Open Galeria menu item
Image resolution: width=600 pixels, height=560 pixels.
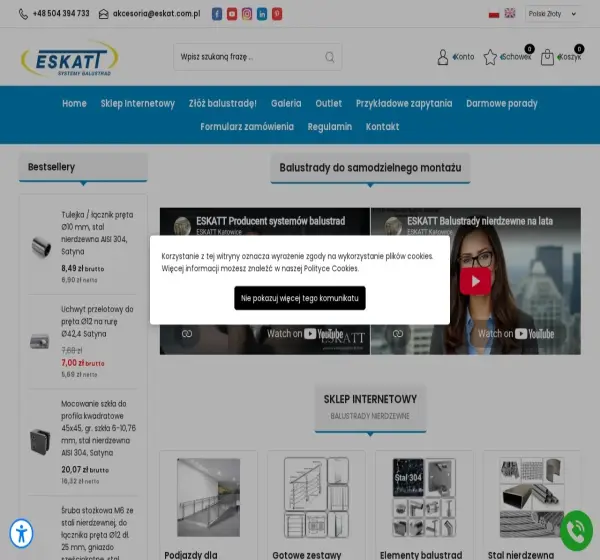click(x=286, y=103)
